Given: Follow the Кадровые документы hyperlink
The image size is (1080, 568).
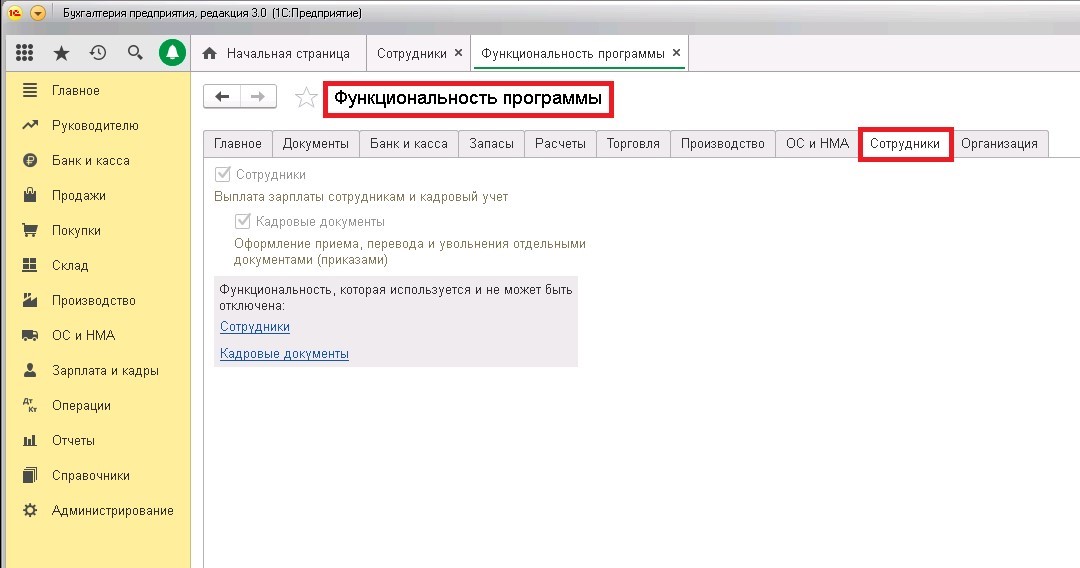Looking at the screenshot, I should 284,354.
